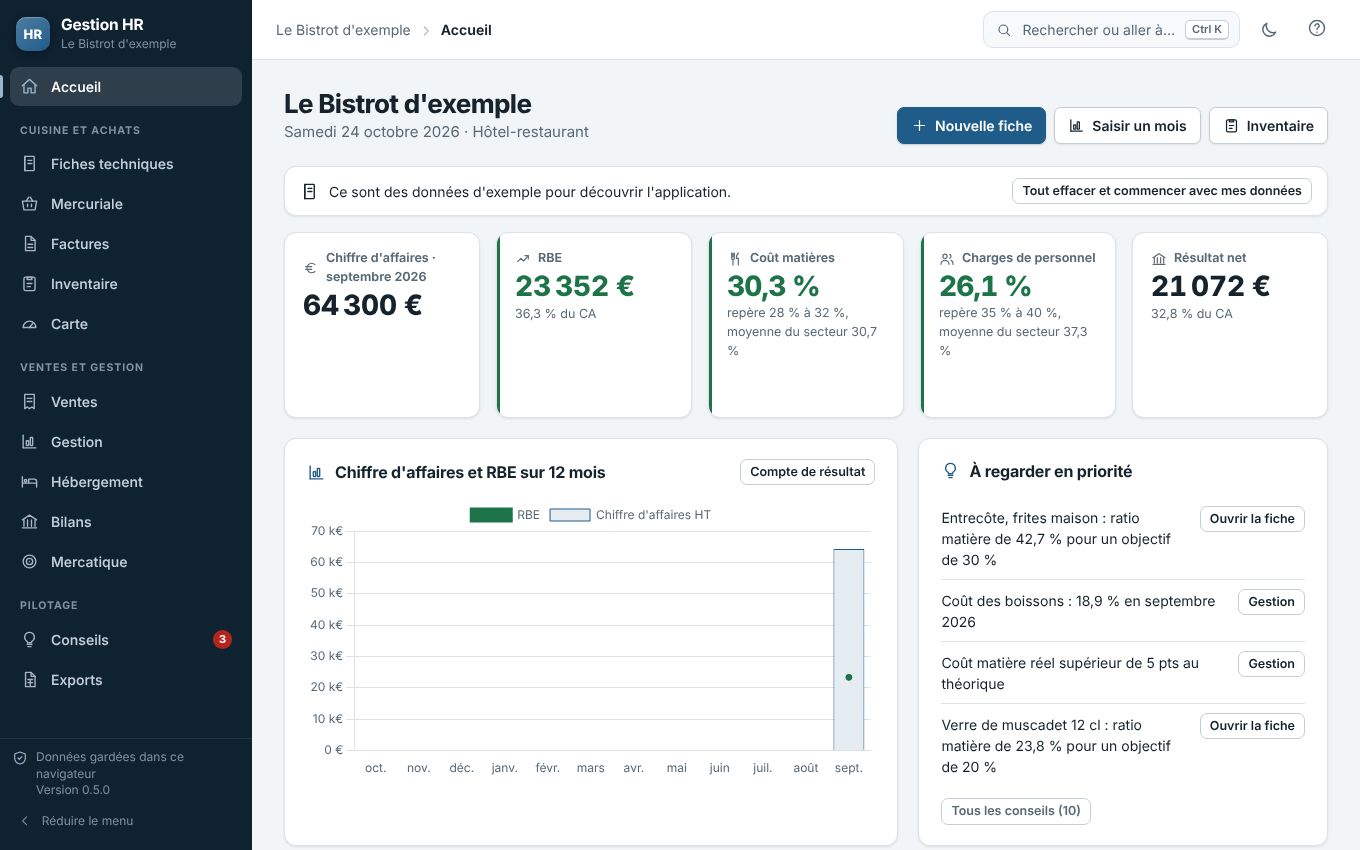Click the Coût matières 30,3 % card
1360x850 pixels.
click(806, 325)
